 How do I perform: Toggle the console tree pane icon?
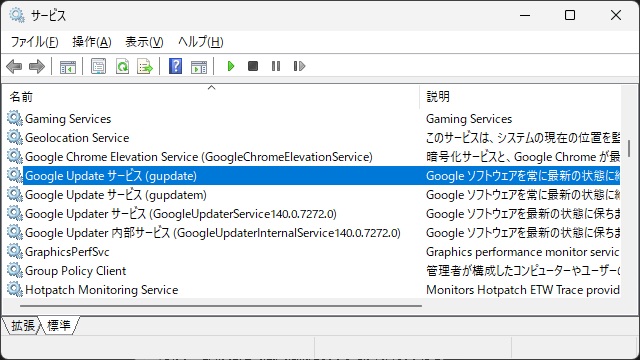click(68, 66)
